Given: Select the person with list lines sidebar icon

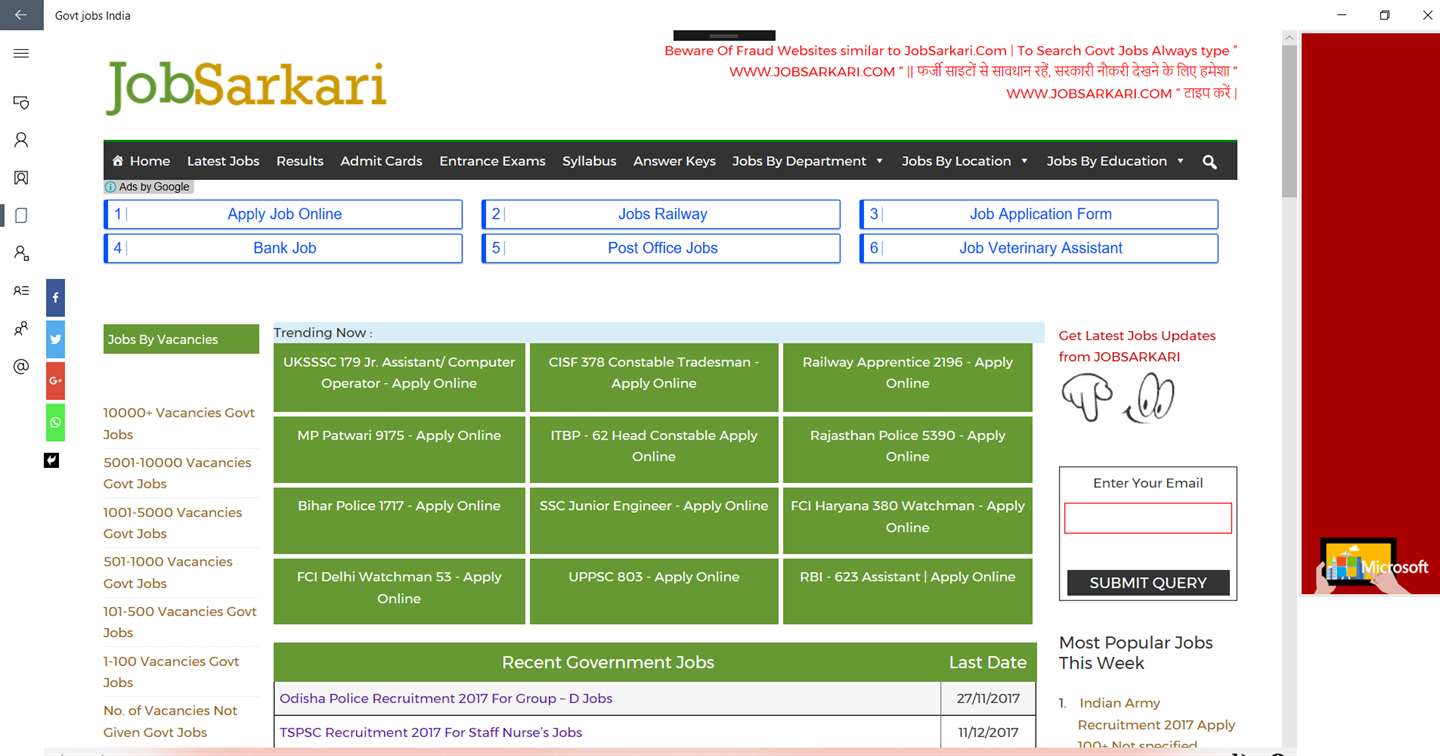Looking at the screenshot, I should coord(21,291).
